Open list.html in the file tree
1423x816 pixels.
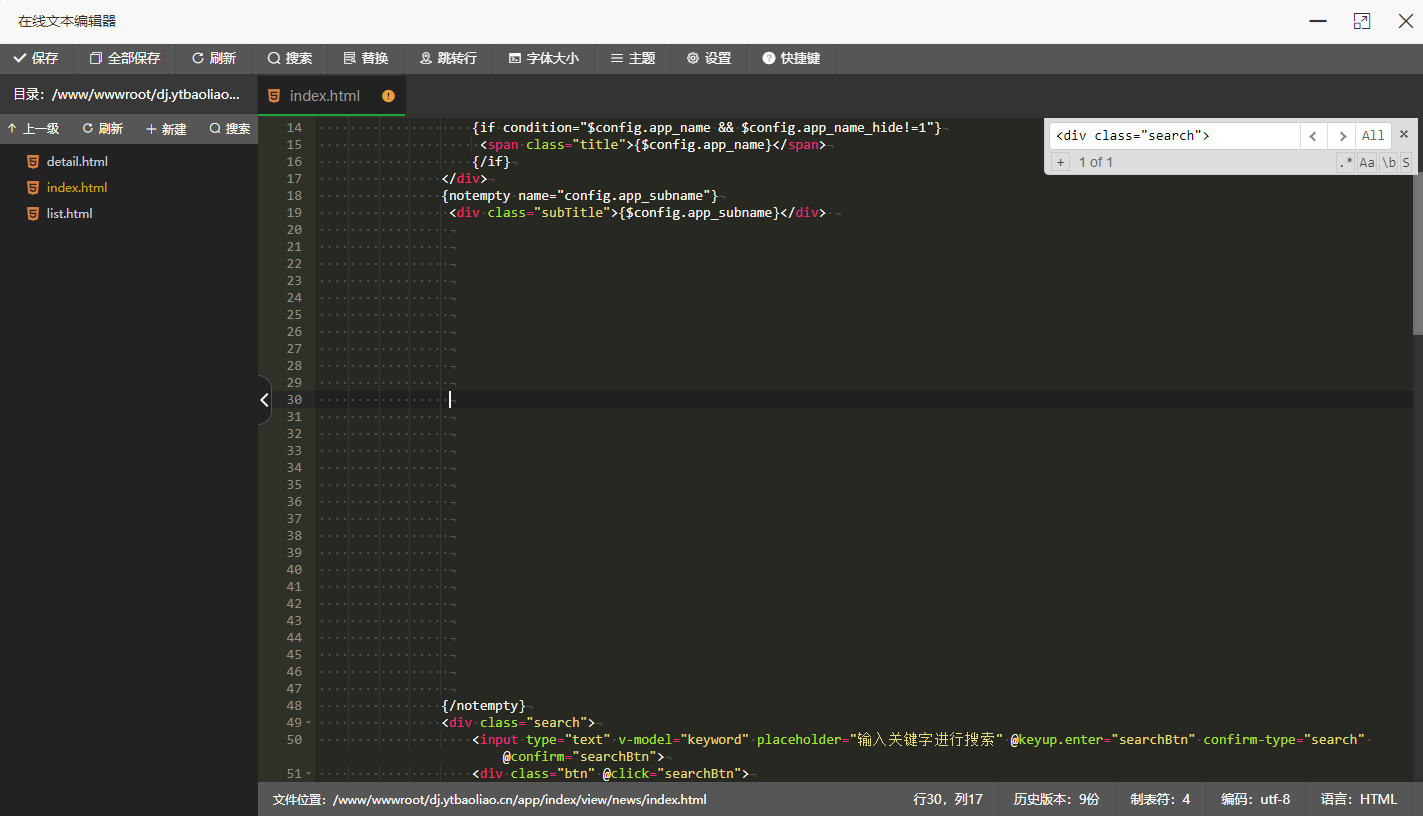[69, 213]
